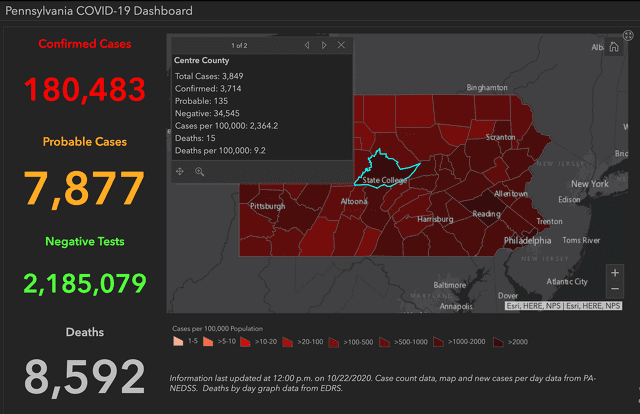Click the >1000-2000 legend swatch

click(438, 342)
